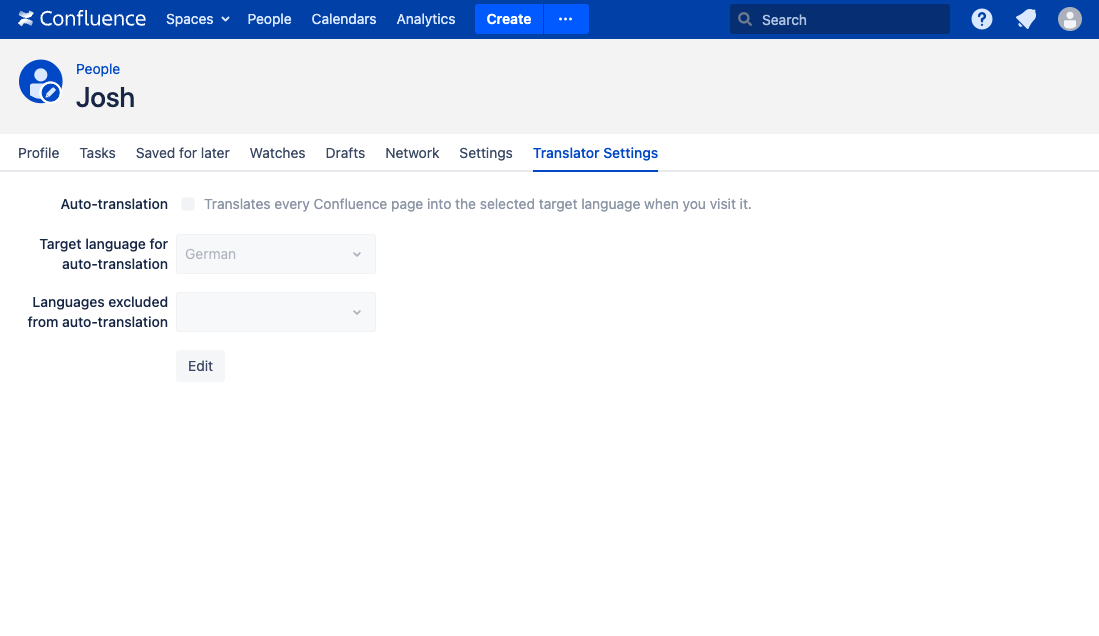Screen dimensions: 1099x636
Task: Open the Languages excluded from auto-translation dropdown
Action: click(x=276, y=312)
